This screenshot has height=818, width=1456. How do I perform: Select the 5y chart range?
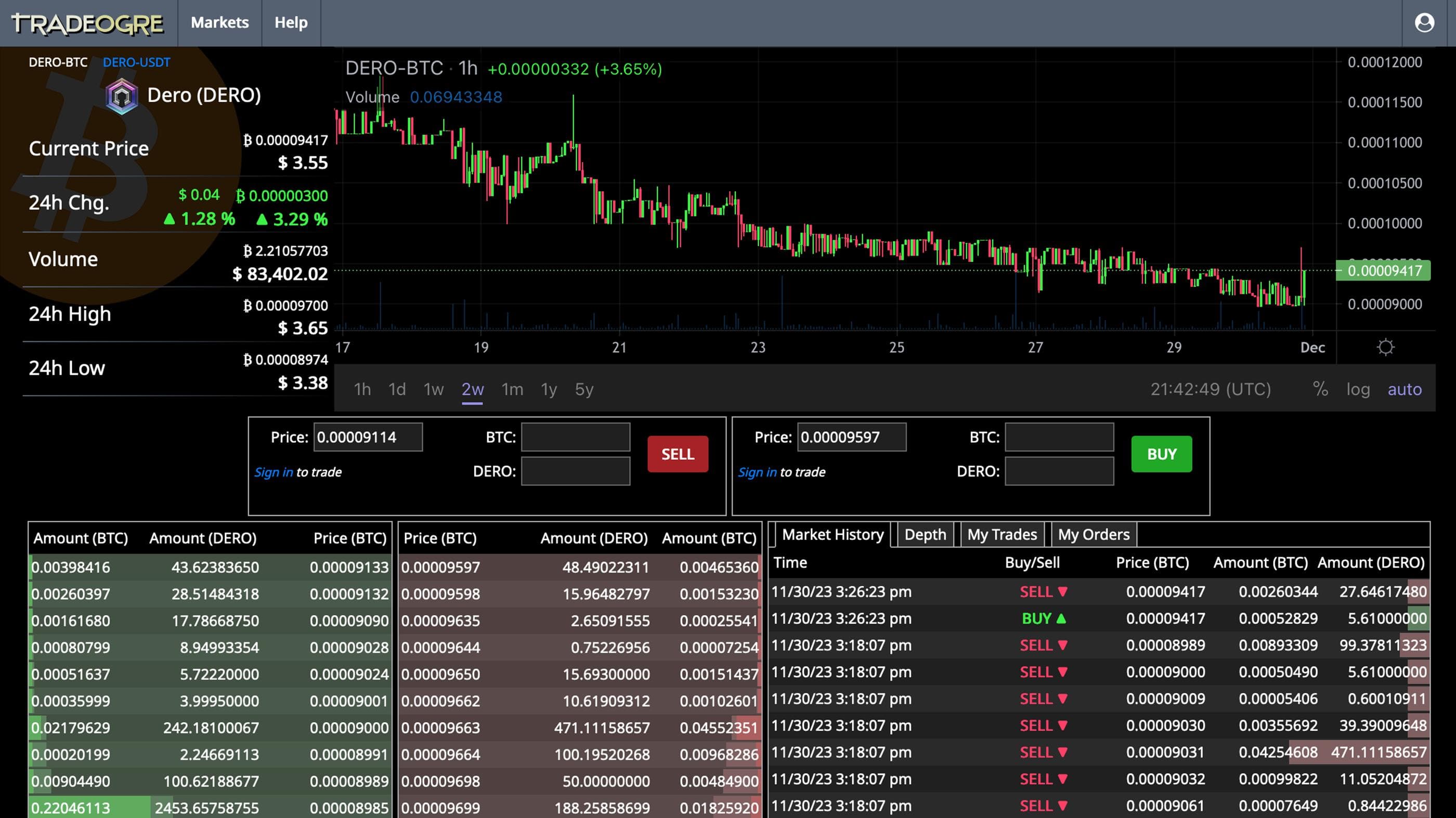(x=584, y=389)
